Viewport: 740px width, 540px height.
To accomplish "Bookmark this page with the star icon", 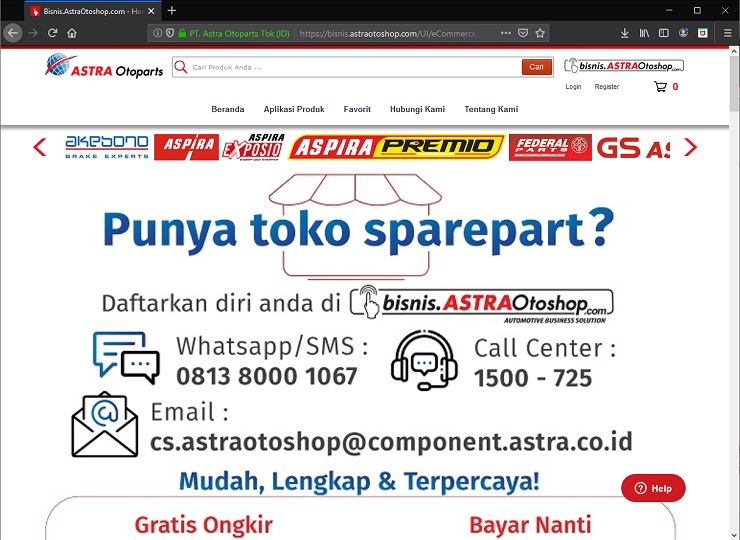I will (x=540, y=33).
